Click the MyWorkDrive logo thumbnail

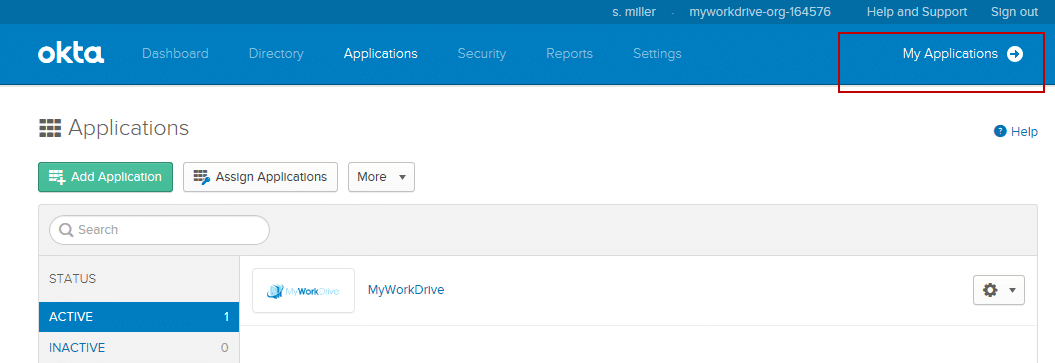click(x=303, y=290)
